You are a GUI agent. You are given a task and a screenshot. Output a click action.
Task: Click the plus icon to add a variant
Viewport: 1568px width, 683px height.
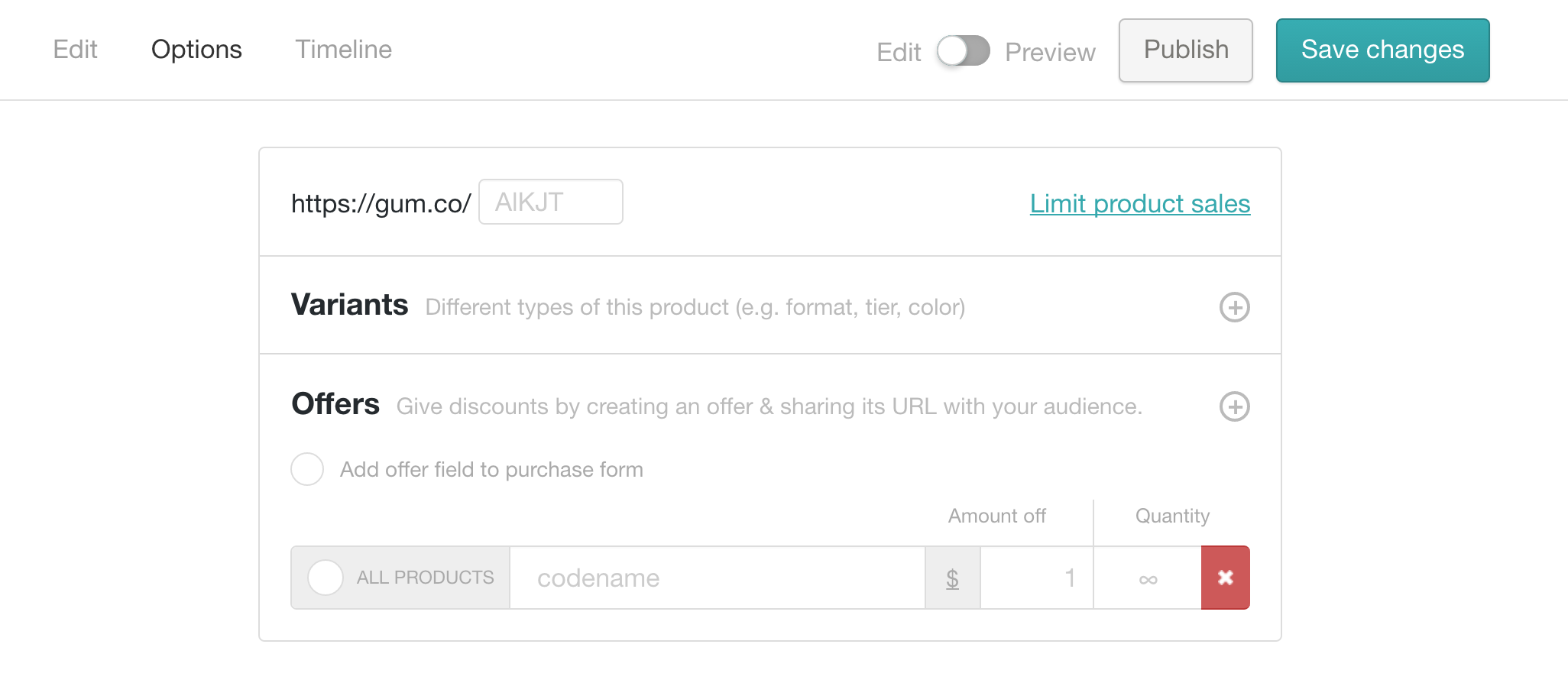pos(1234,307)
